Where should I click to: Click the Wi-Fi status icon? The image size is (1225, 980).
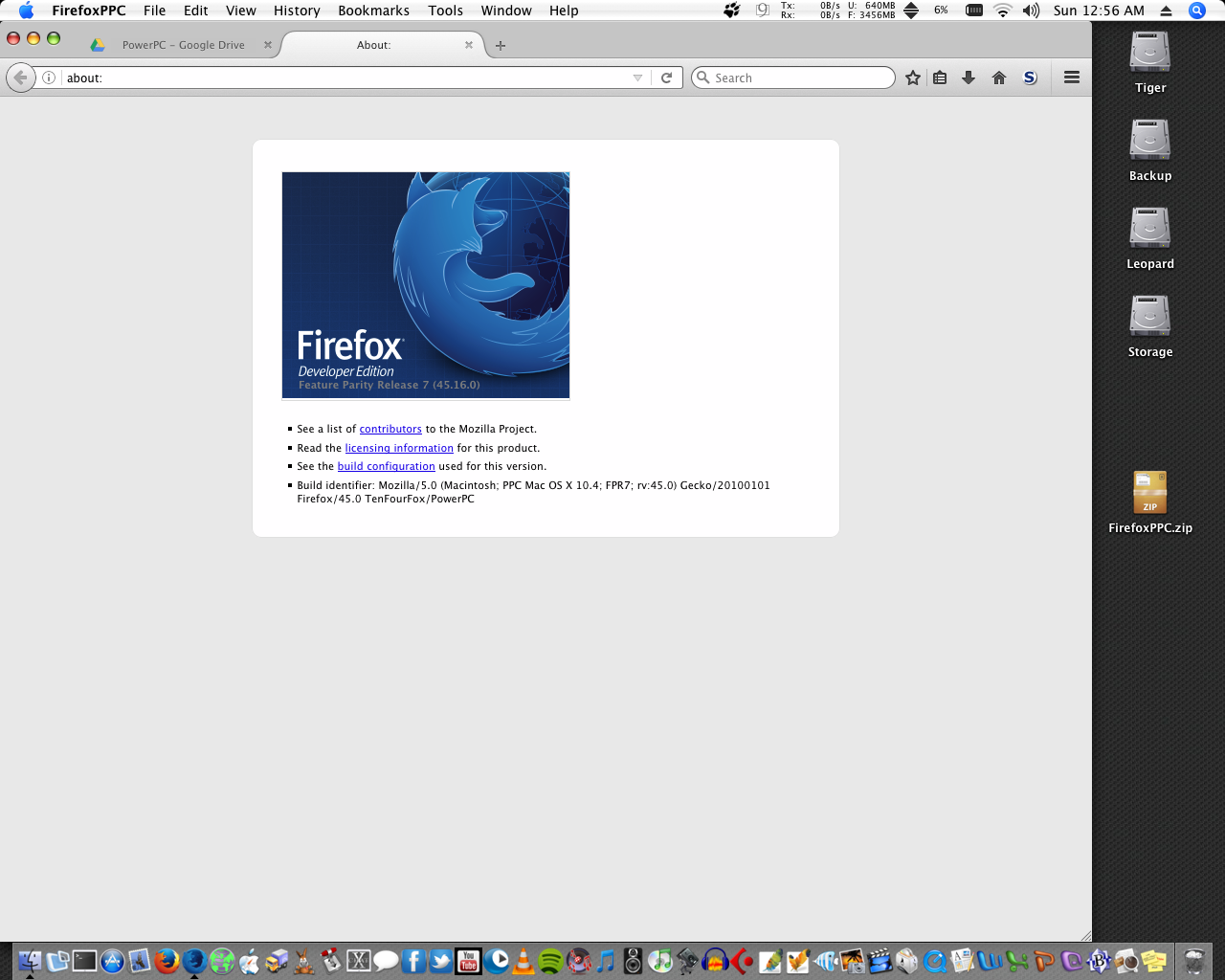[1002, 11]
